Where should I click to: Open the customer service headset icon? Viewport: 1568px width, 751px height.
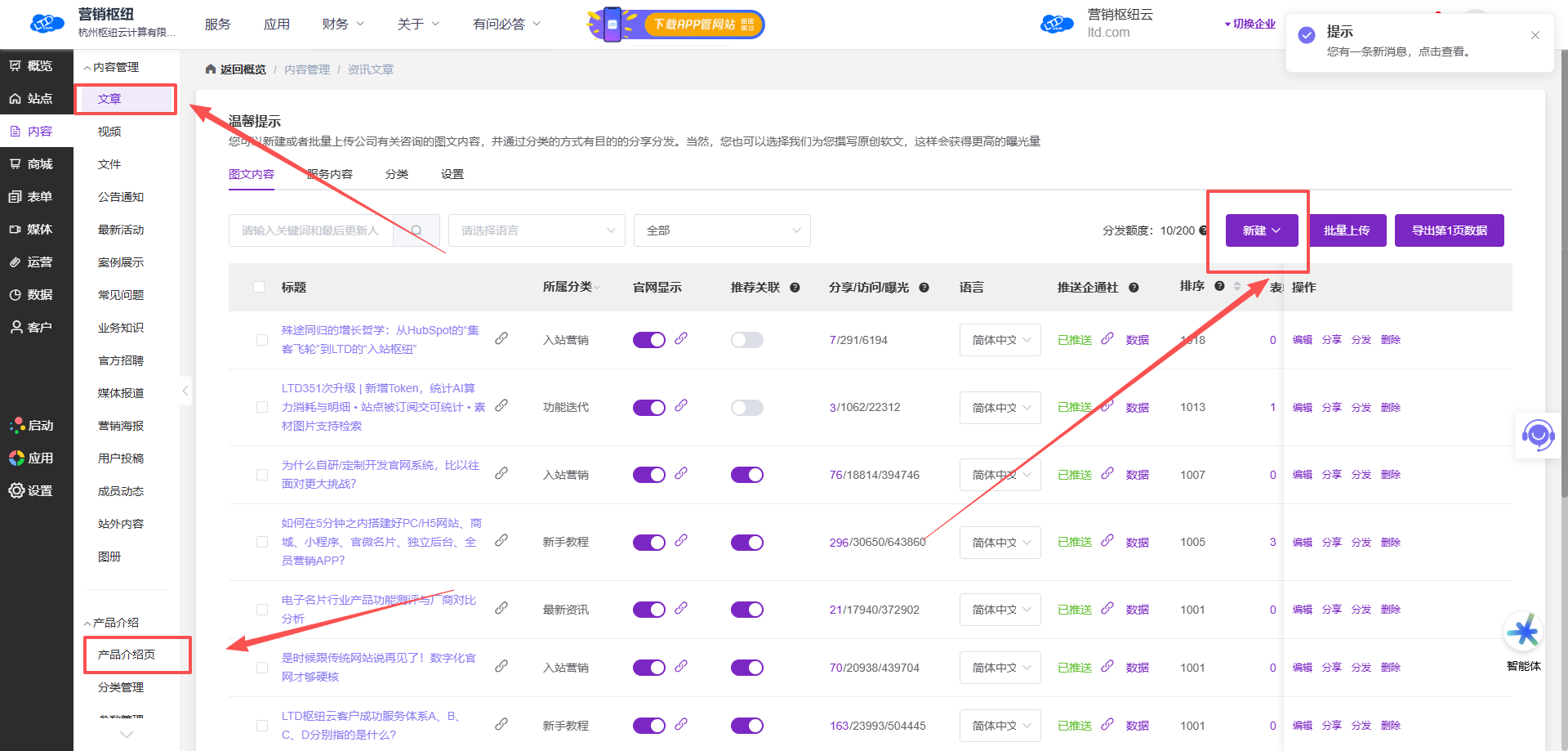1538,435
